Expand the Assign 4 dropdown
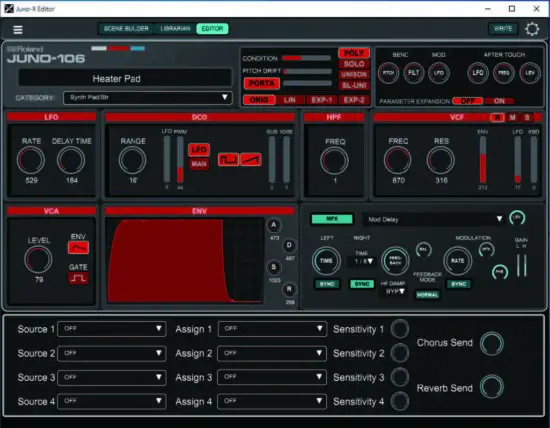This screenshot has width=550, height=428. pyautogui.click(x=272, y=401)
